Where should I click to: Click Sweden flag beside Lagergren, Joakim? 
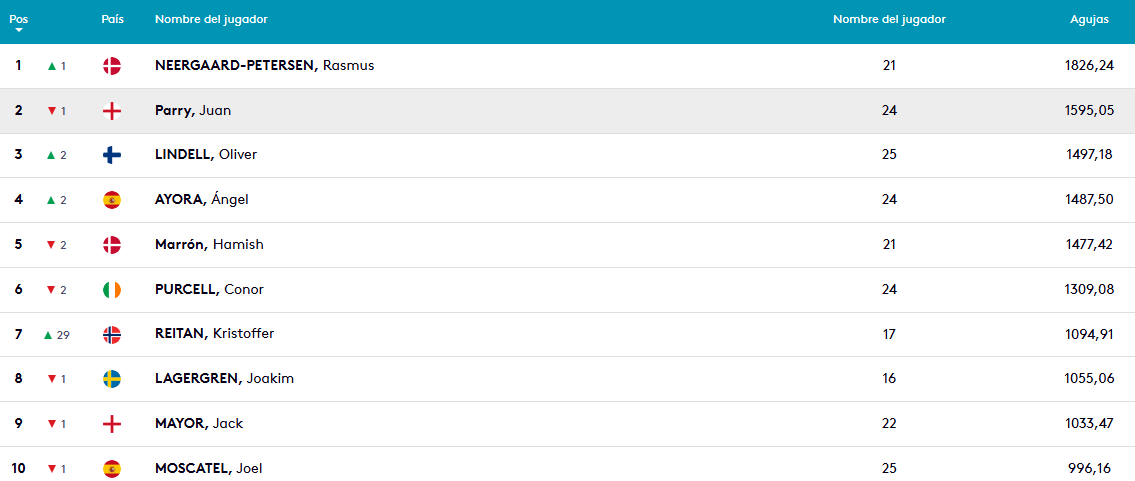(112, 379)
